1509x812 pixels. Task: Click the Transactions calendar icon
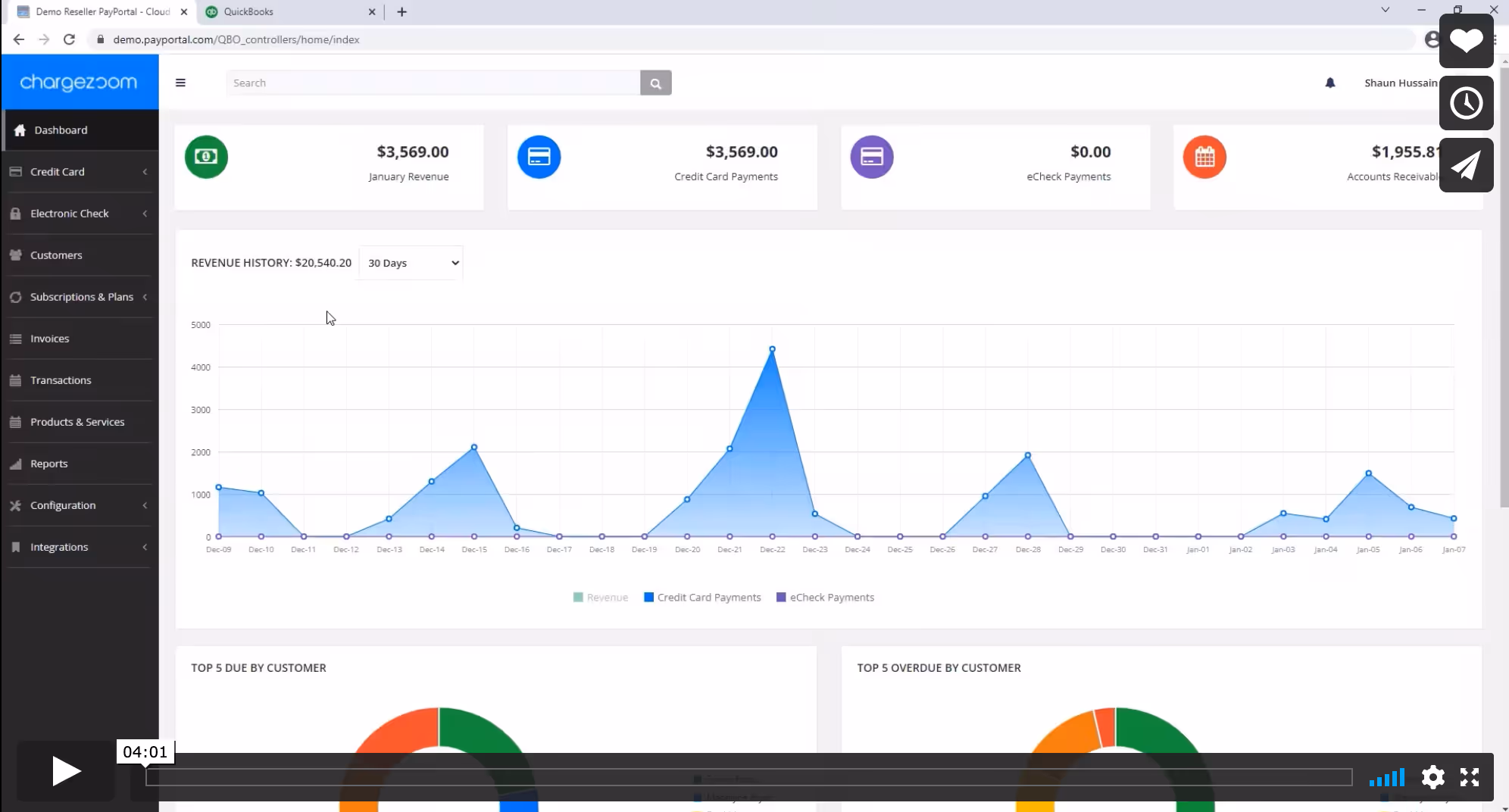click(15, 380)
